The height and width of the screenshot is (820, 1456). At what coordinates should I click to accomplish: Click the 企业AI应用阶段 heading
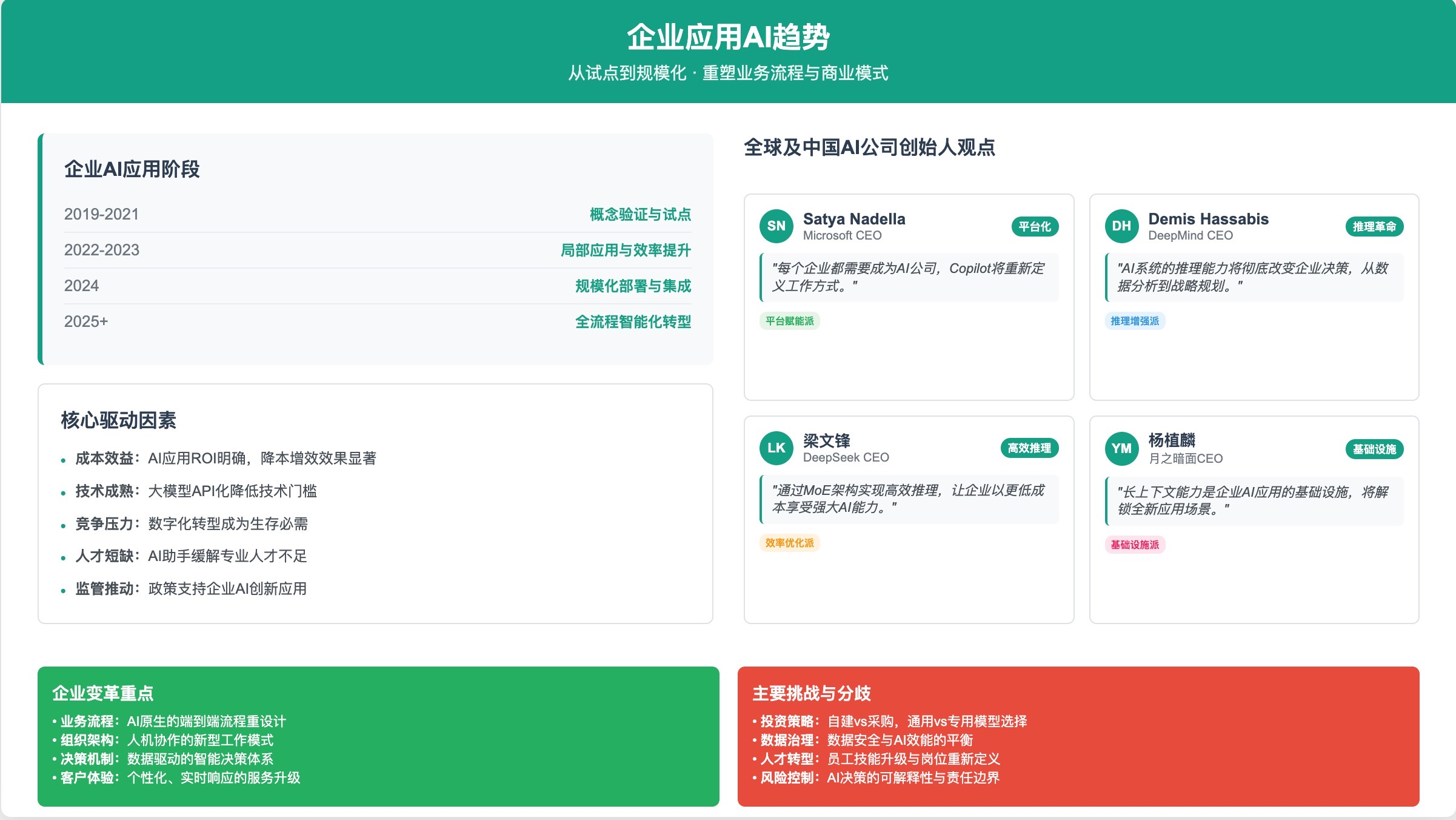(132, 169)
